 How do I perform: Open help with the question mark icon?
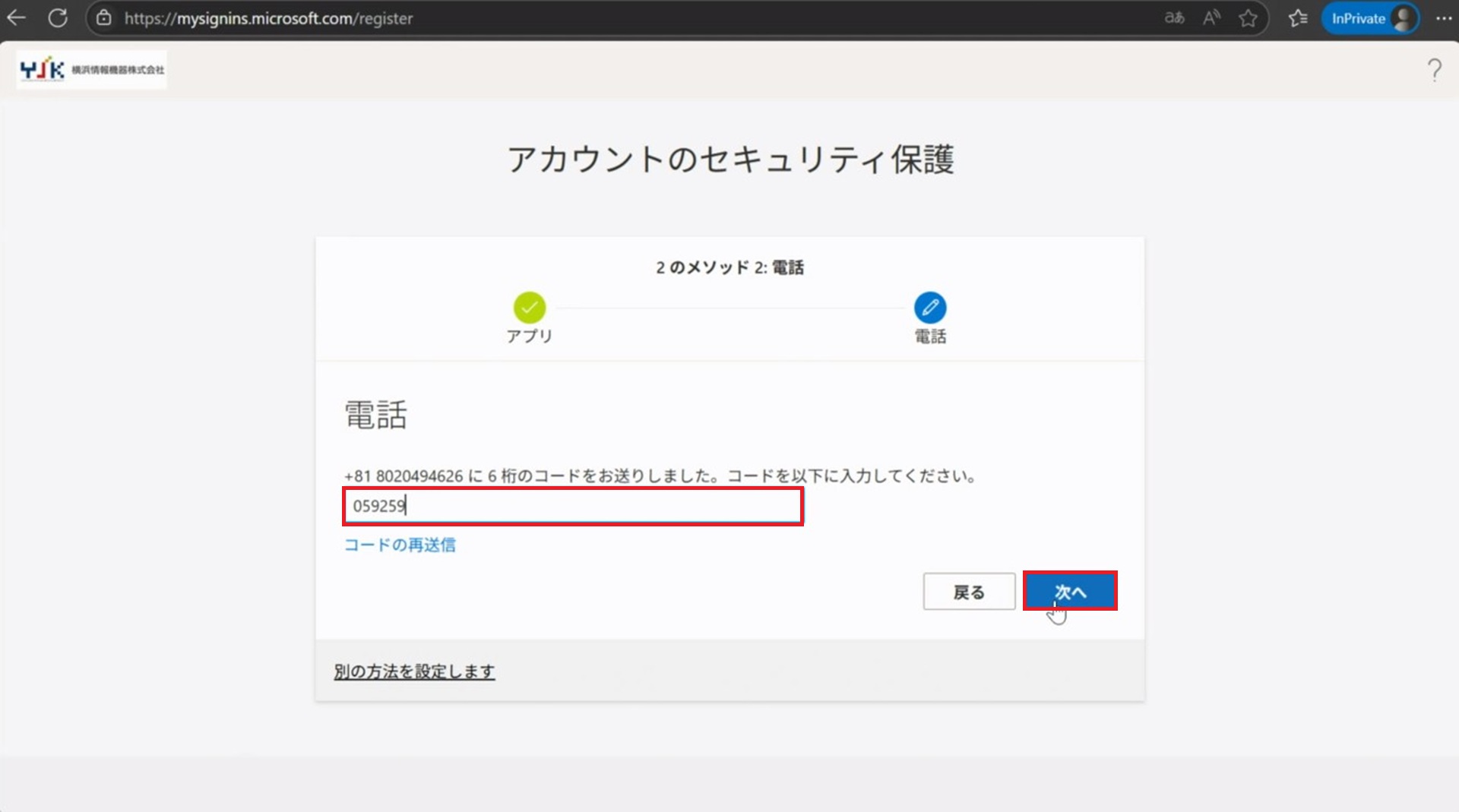[x=1434, y=70]
